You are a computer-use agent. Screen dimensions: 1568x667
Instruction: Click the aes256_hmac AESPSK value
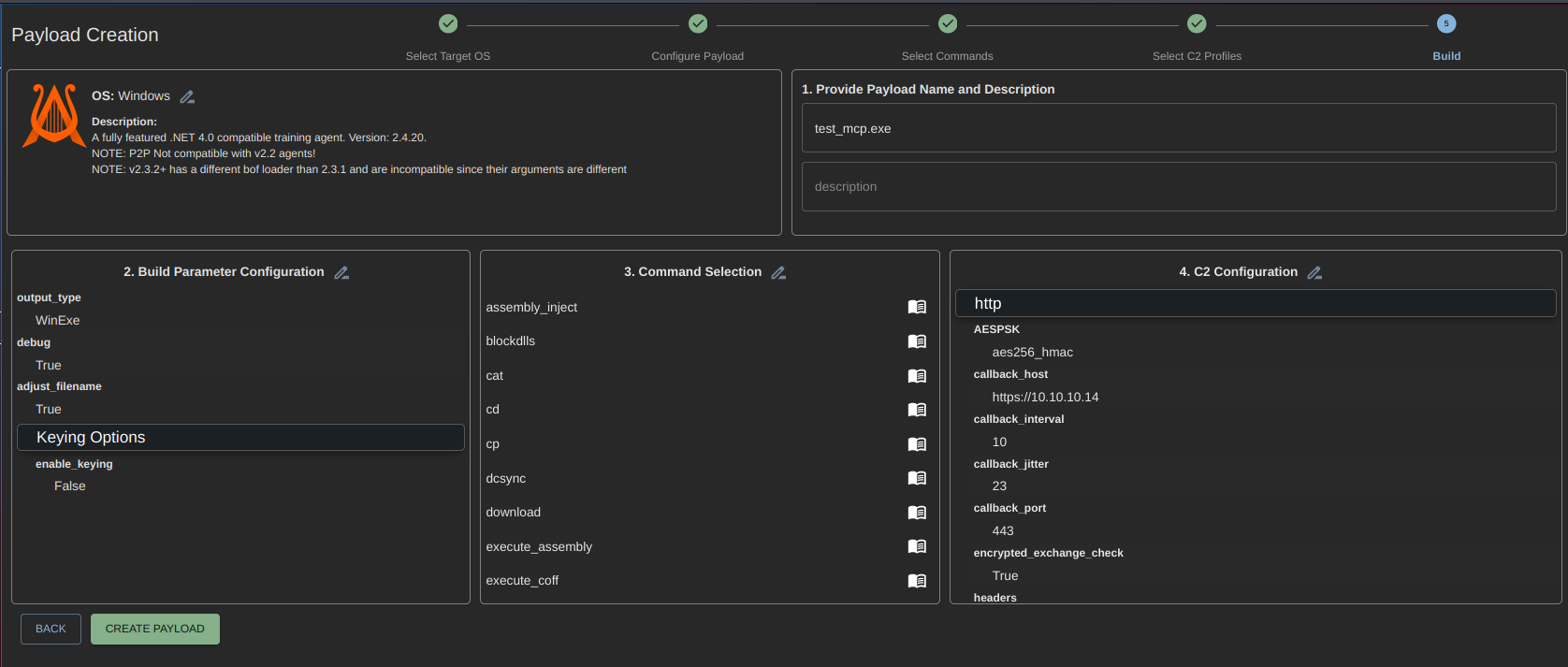[1033, 352]
